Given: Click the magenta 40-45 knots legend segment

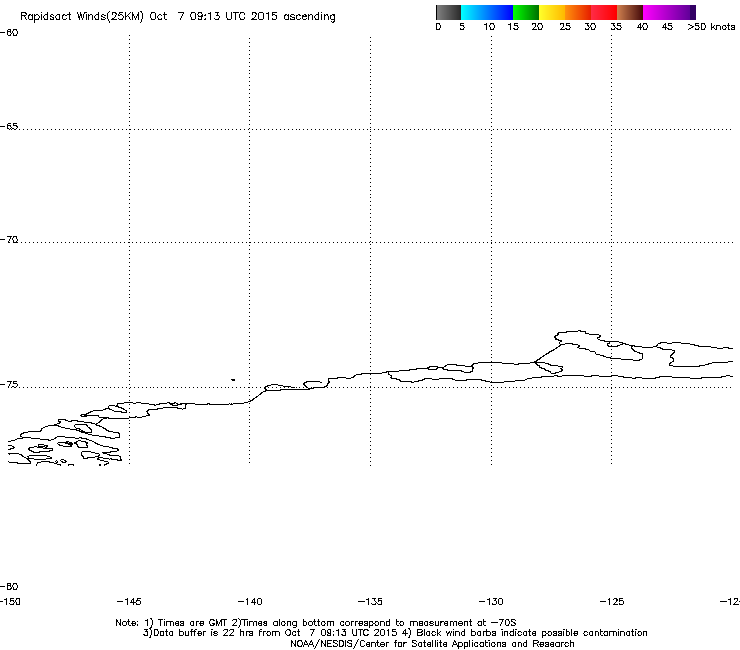Looking at the screenshot, I should [656, 12].
